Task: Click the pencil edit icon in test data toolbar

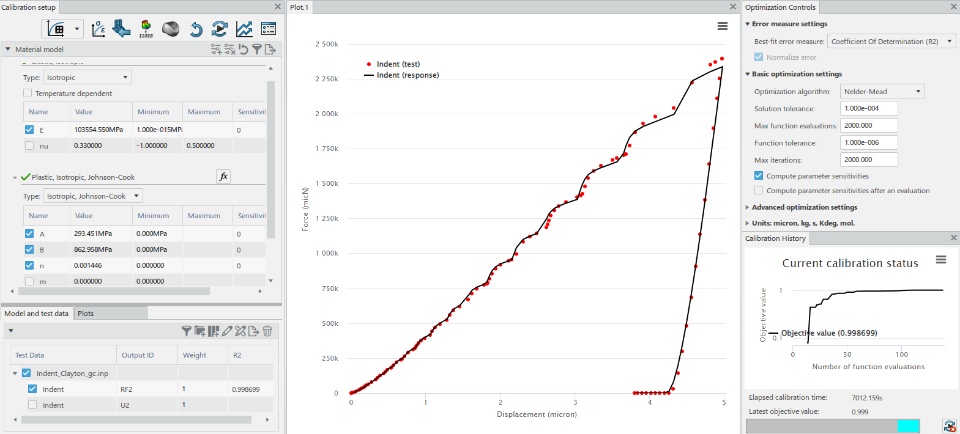Action: [227, 331]
